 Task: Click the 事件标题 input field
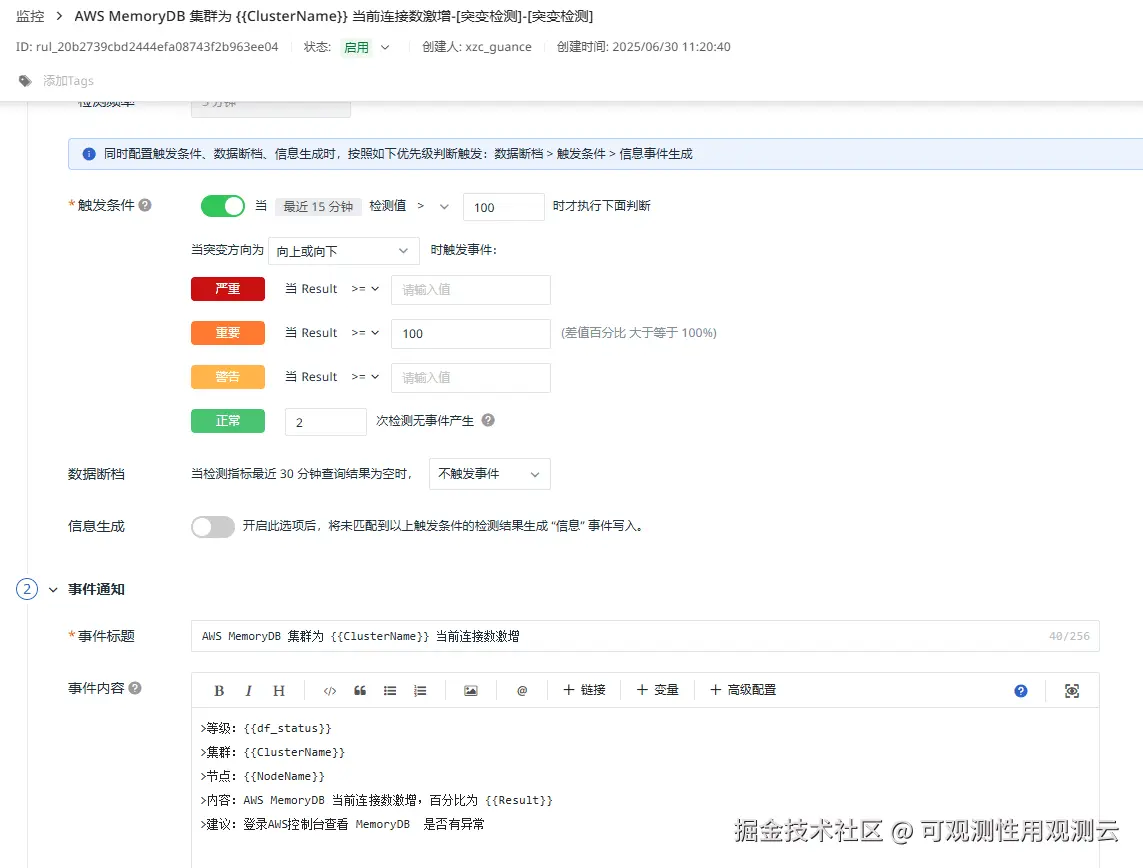(x=645, y=636)
